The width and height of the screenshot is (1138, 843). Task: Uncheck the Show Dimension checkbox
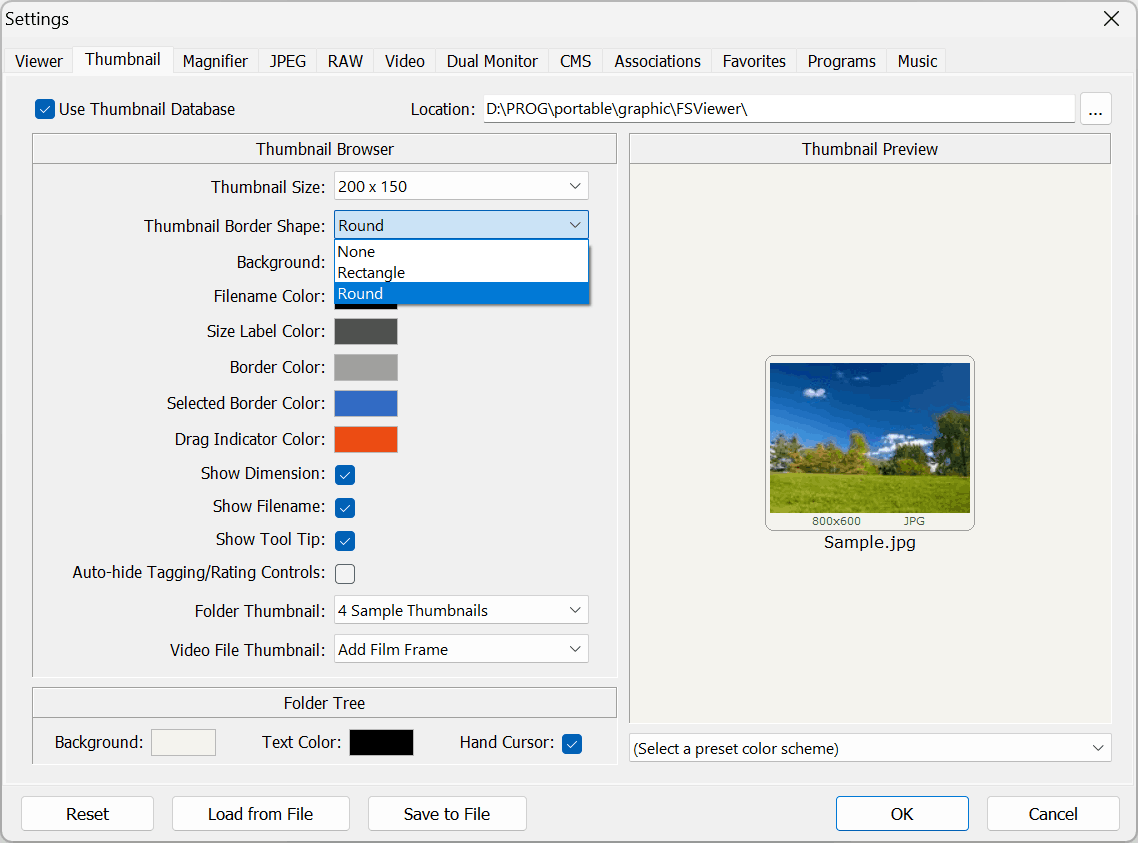(345, 474)
